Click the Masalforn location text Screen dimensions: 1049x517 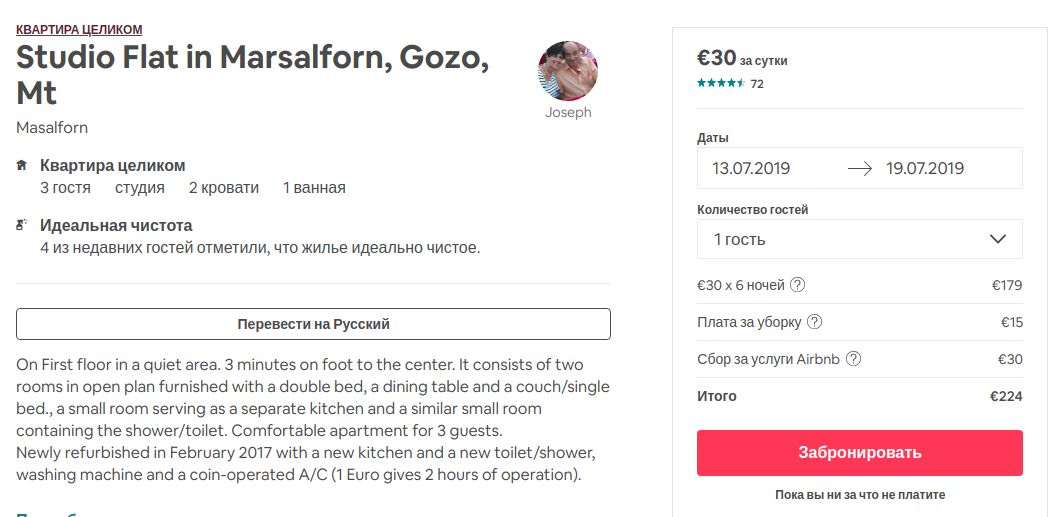(x=52, y=128)
